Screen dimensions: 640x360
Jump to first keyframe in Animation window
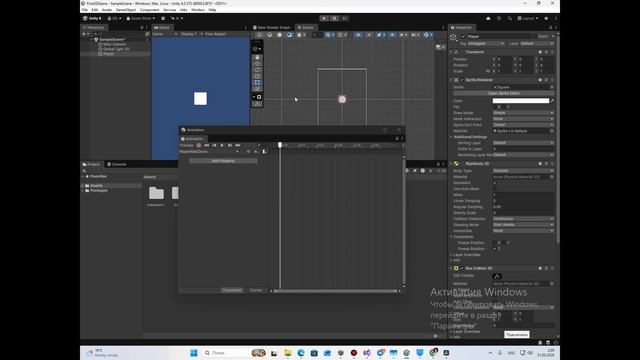coord(207,145)
